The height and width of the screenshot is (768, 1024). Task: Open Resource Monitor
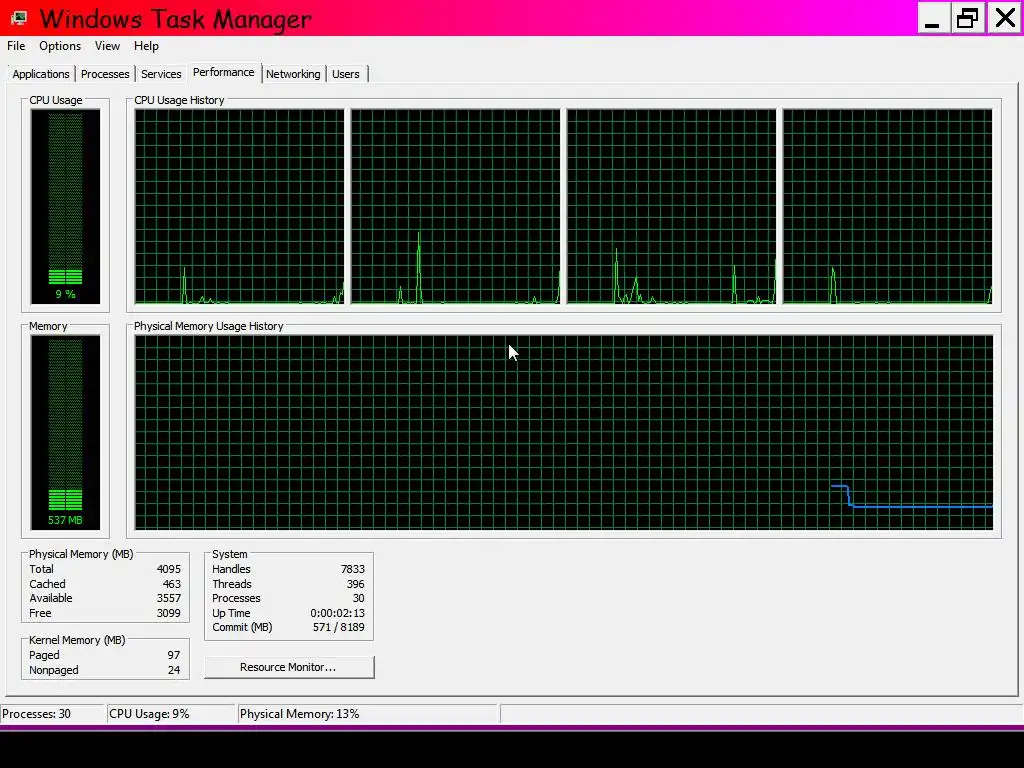(x=289, y=667)
